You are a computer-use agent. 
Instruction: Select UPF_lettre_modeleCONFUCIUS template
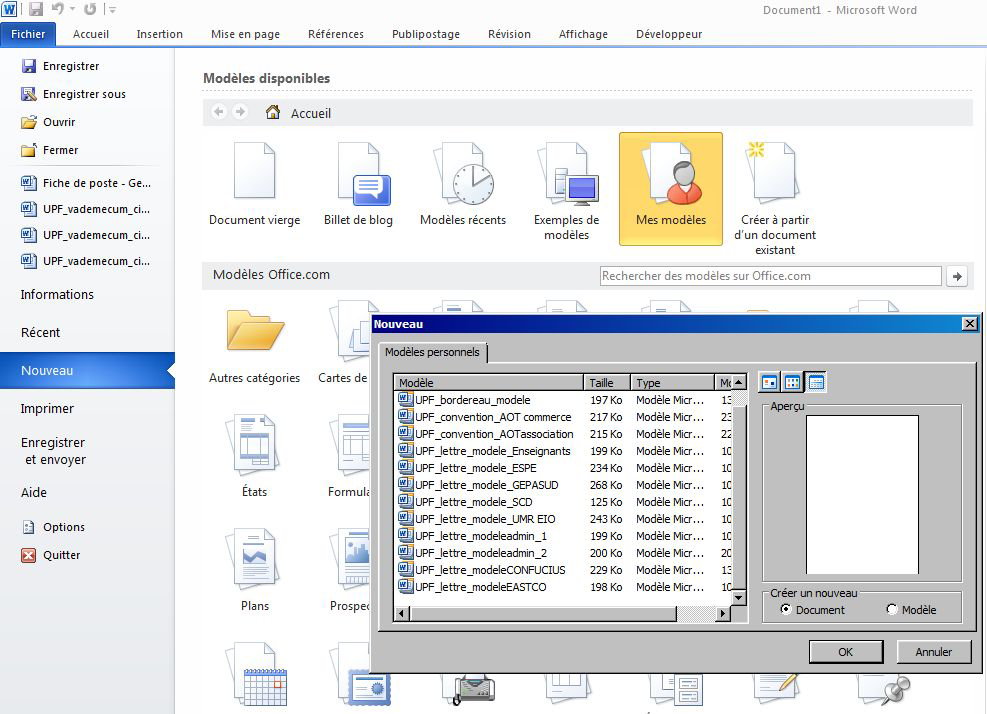click(x=482, y=570)
